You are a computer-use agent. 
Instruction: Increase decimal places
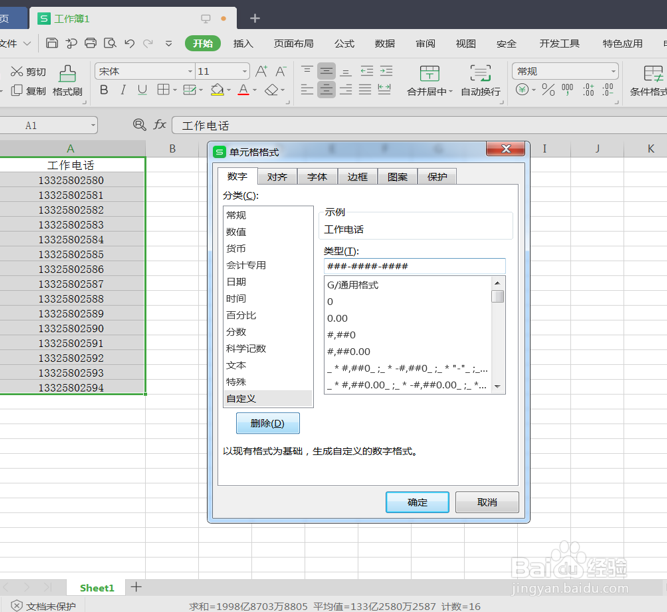[x=588, y=90]
